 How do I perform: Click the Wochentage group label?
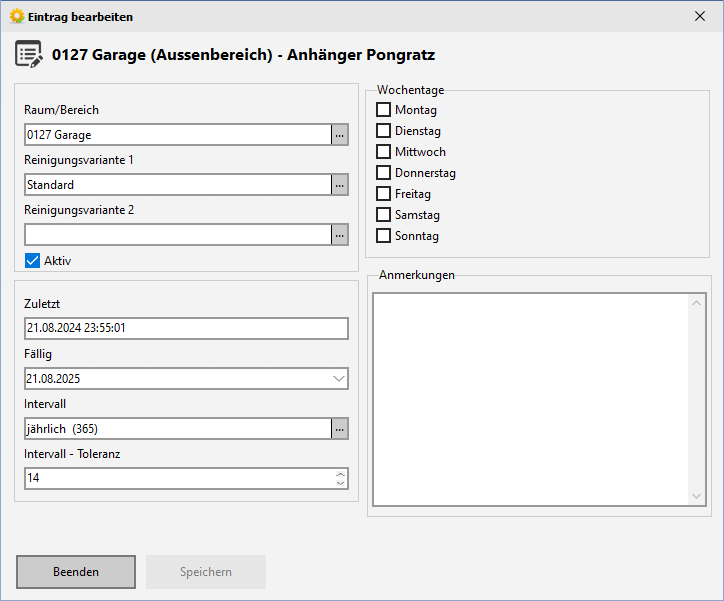point(410,90)
